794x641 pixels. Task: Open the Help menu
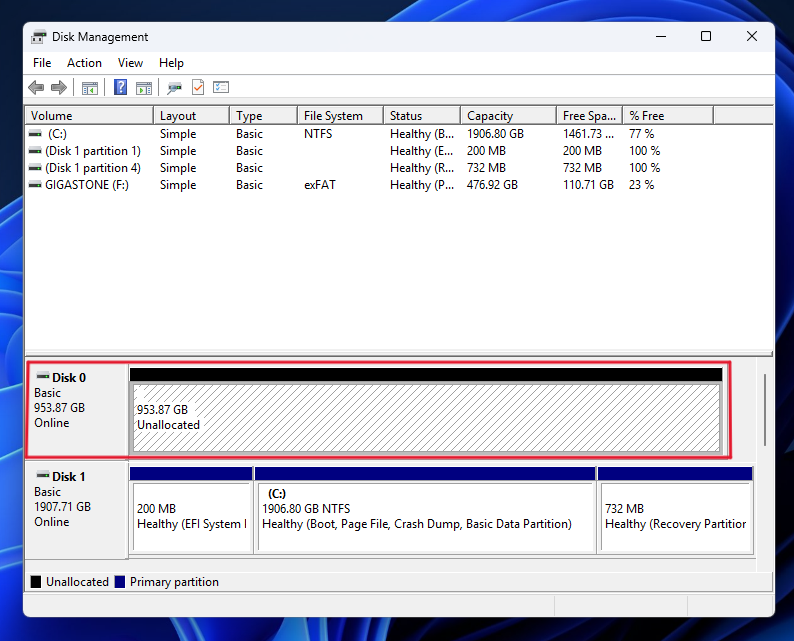point(171,63)
